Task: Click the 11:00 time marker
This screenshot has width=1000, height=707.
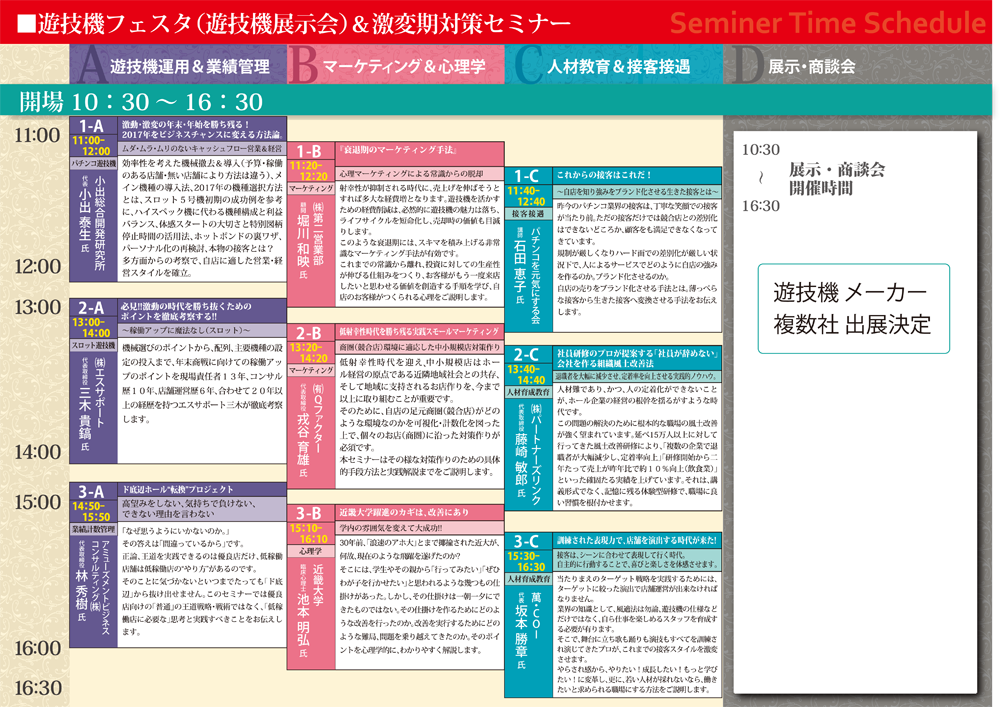Action: click(x=37, y=134)
